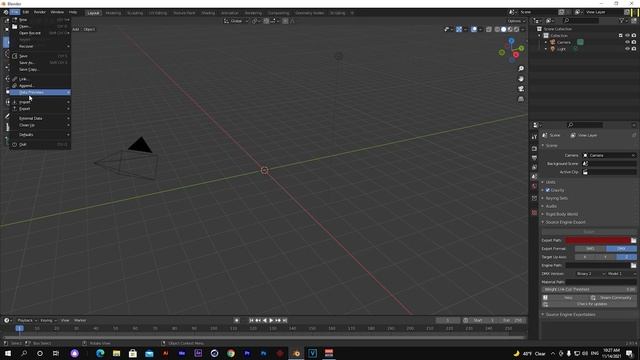Click the Source Engine Export button

tap(589, 232)
